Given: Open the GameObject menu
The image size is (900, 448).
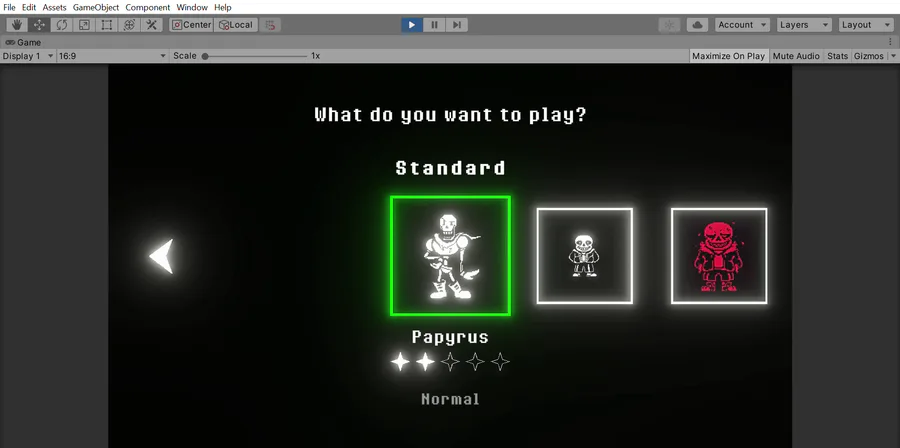Looking at the screenshot, I should point(96,7).
